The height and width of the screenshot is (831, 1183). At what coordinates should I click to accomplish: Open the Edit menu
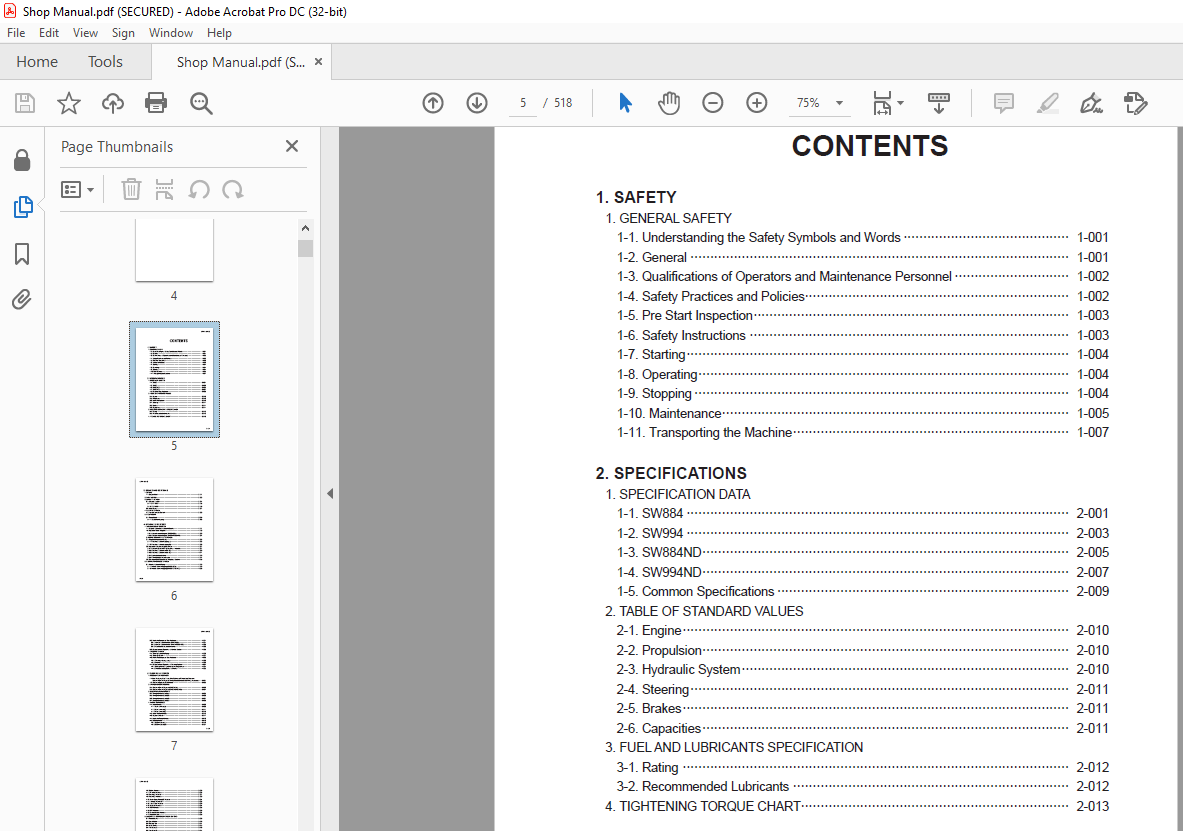(x=49, y=32)
